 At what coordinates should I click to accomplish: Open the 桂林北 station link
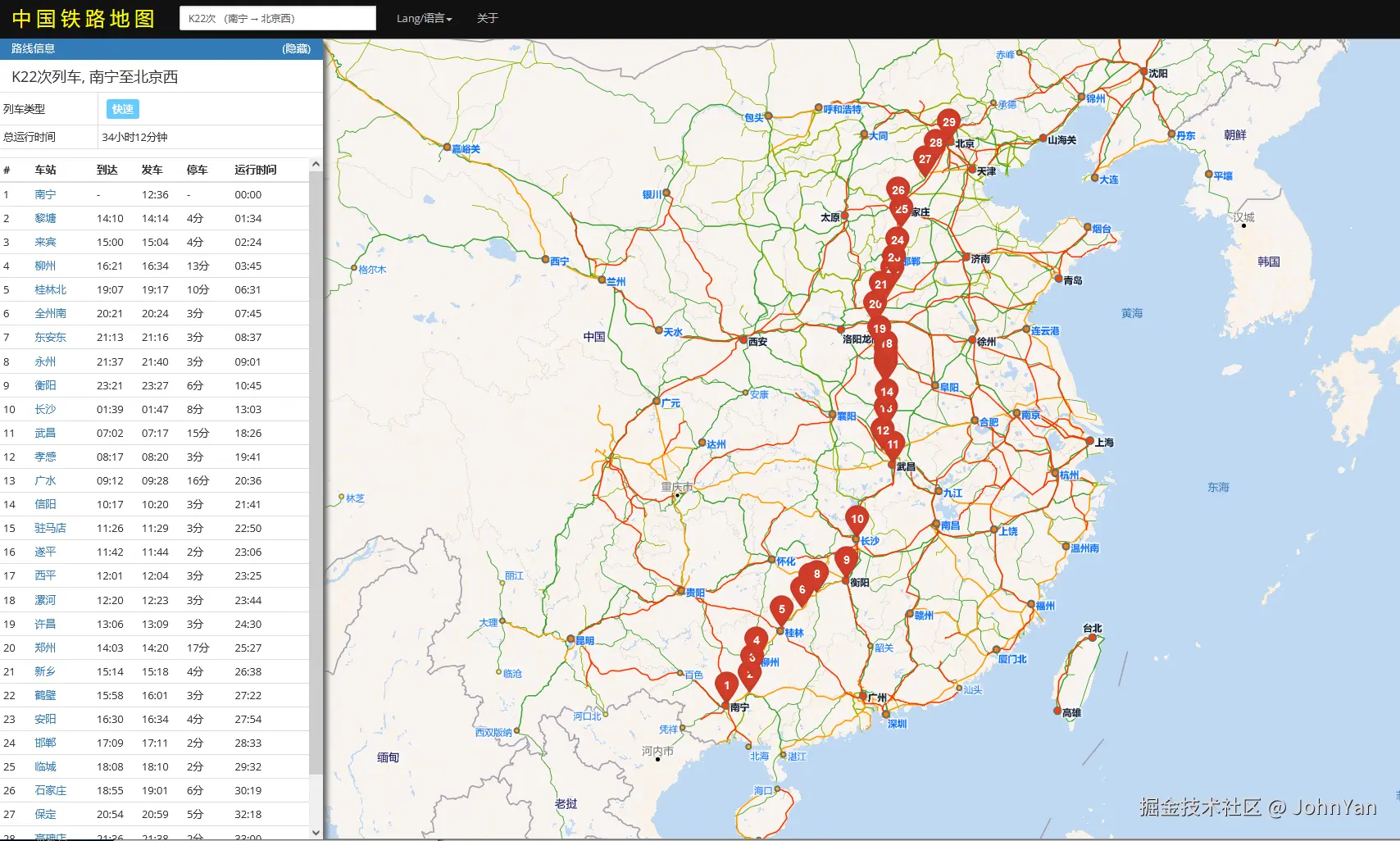coord(51,290)
